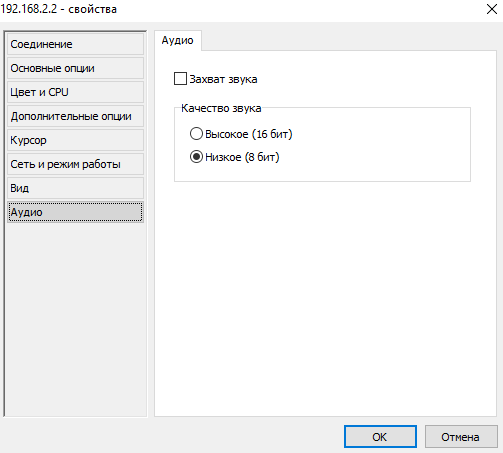Click the highlighted Аудио sidebar item

click(x=75, y=212)
